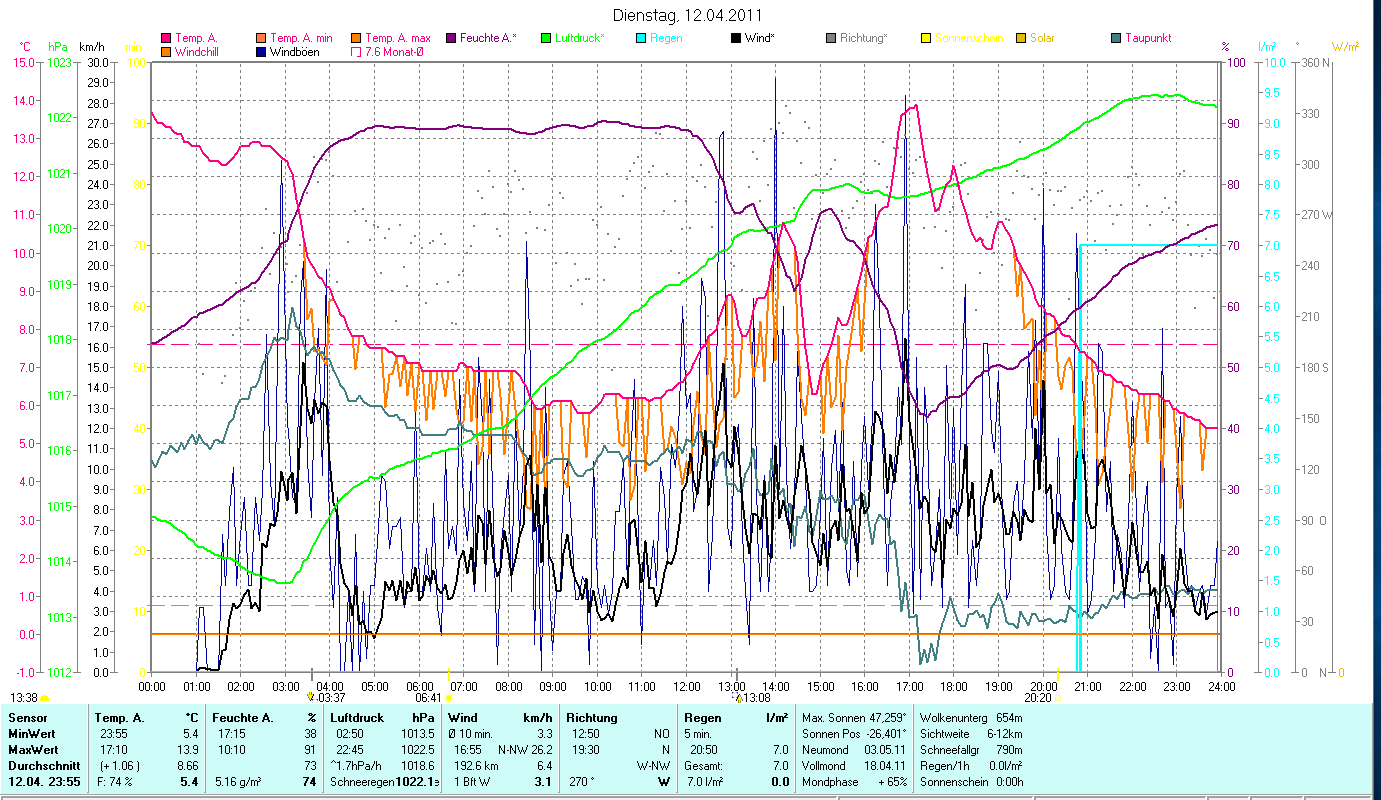Click the sunrise marker at 06:41
The height and width of the screenshot is (800, 1381).
click(449, 699)
